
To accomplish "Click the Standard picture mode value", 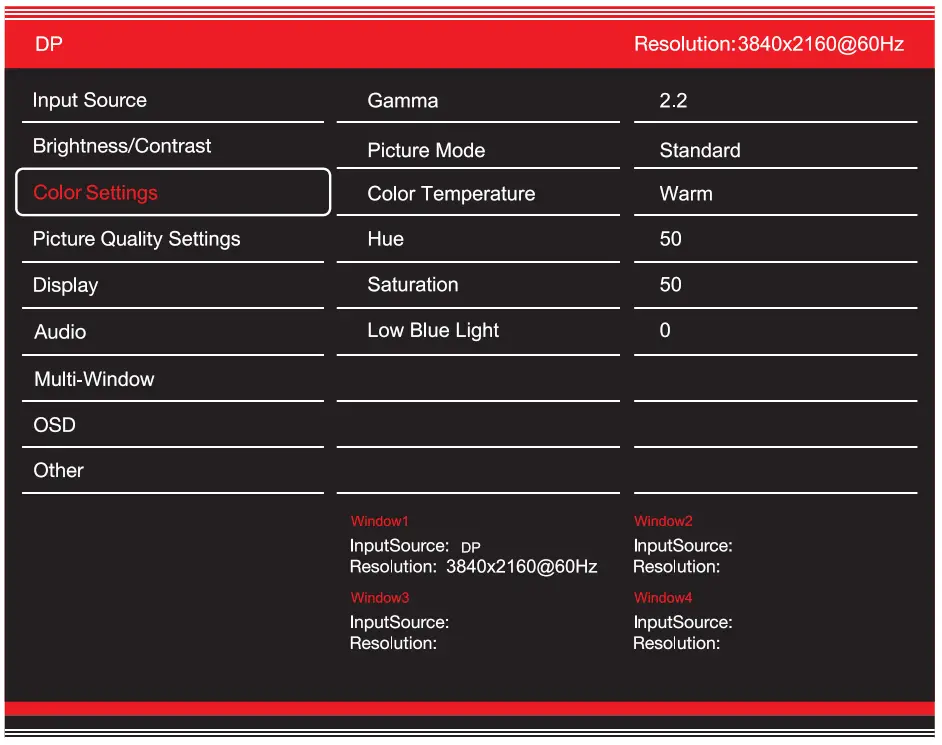I will tap(699, 150).
